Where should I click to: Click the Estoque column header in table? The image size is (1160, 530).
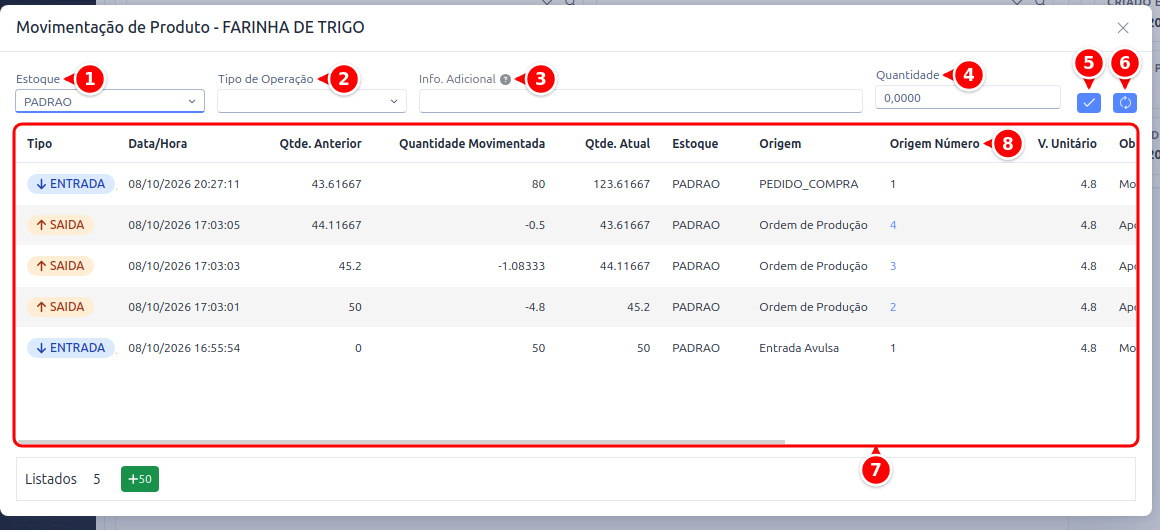tap(695, 144)
